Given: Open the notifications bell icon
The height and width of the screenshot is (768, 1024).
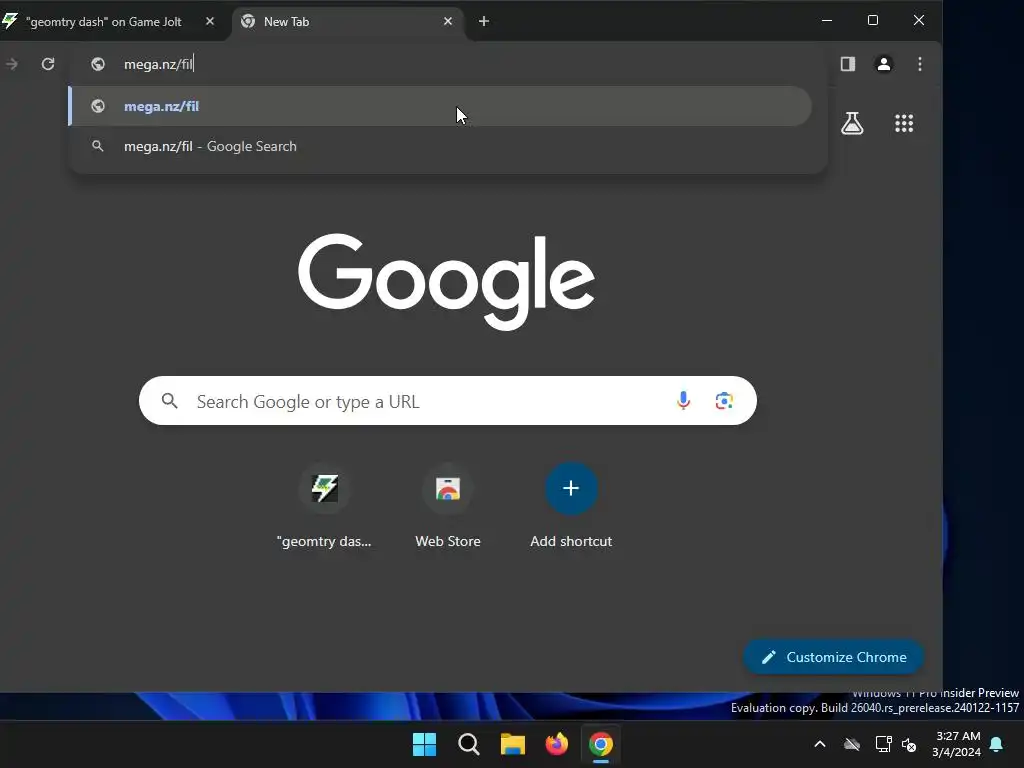Looking at the screenshot, I should point(997,744).
